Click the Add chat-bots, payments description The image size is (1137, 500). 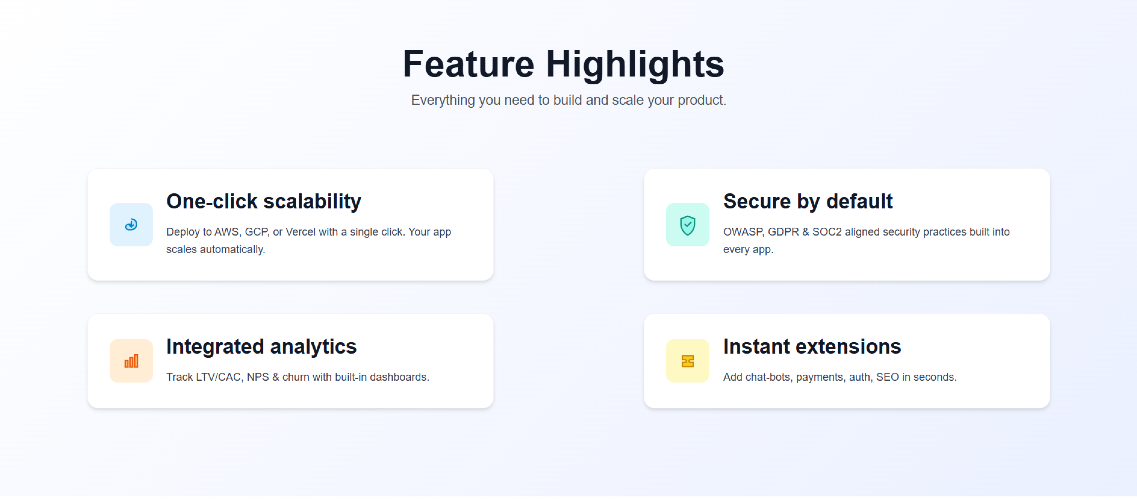(x=840, y=378)
